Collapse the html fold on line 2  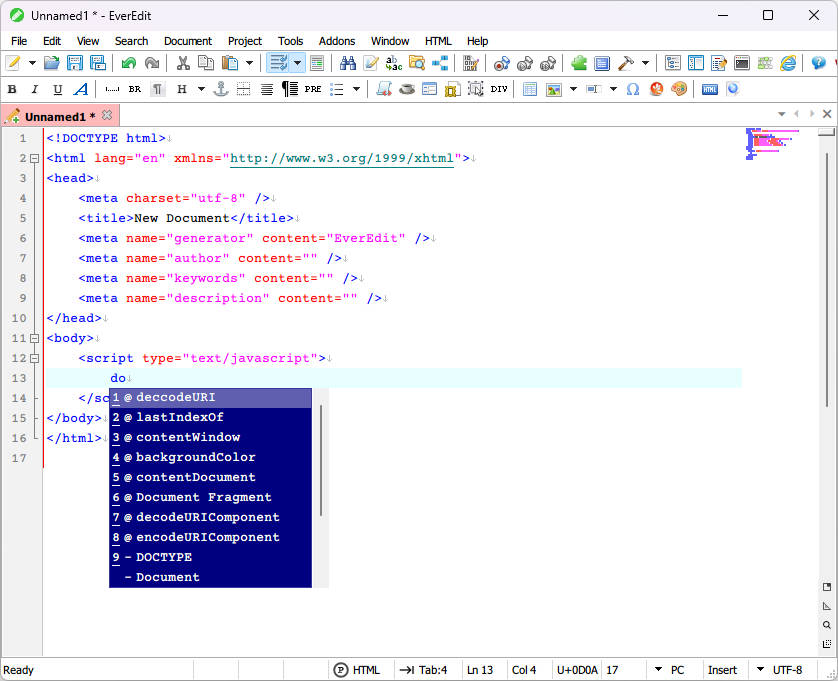click(x=35, y=158)
